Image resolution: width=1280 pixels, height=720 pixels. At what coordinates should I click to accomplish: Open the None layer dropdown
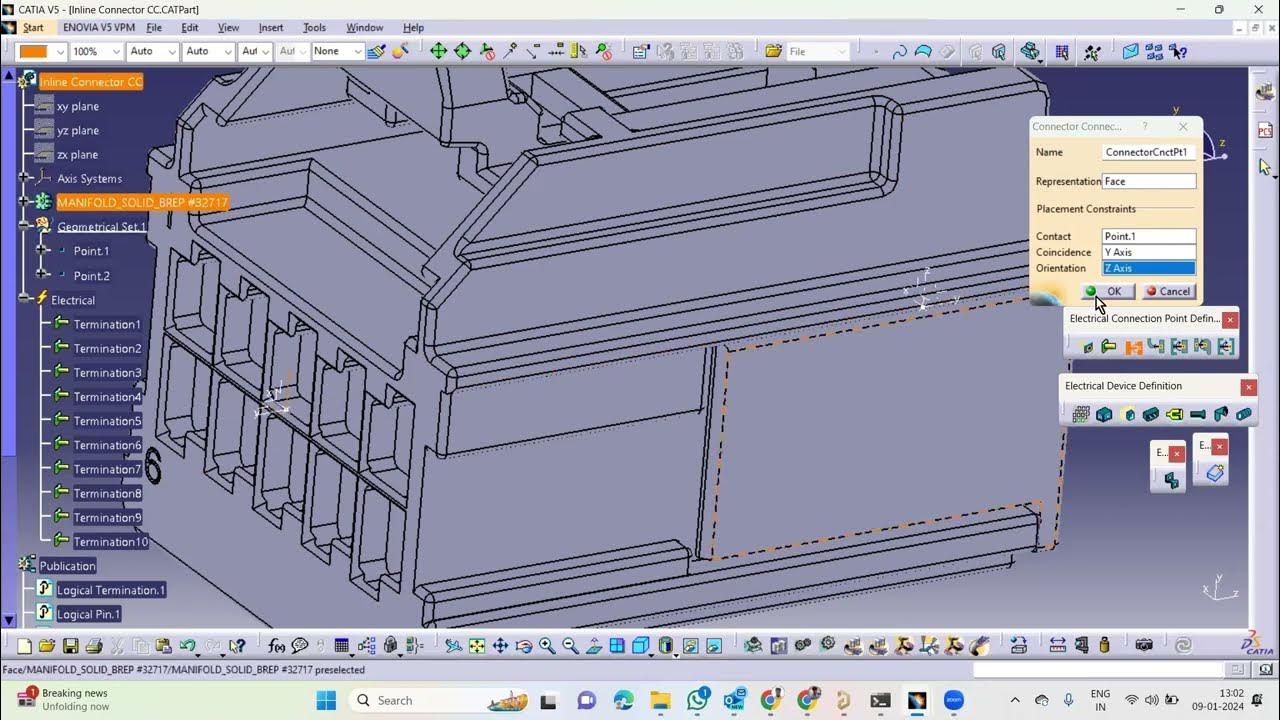coord(356,51)
